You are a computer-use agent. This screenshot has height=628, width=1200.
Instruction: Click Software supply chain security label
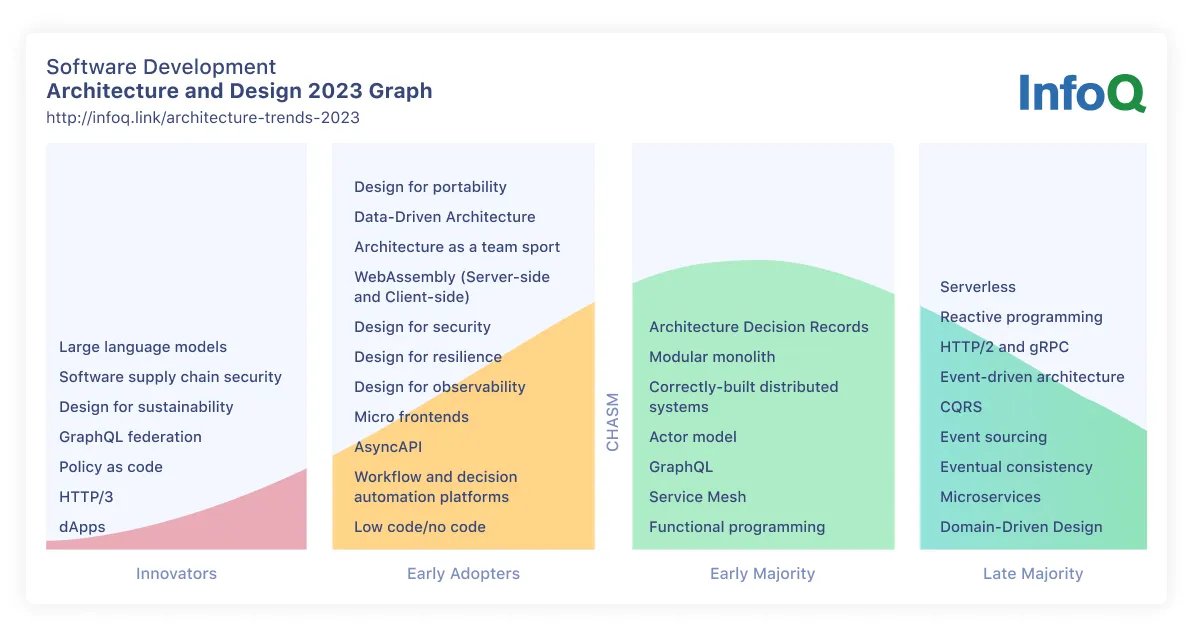pos(170,377)
